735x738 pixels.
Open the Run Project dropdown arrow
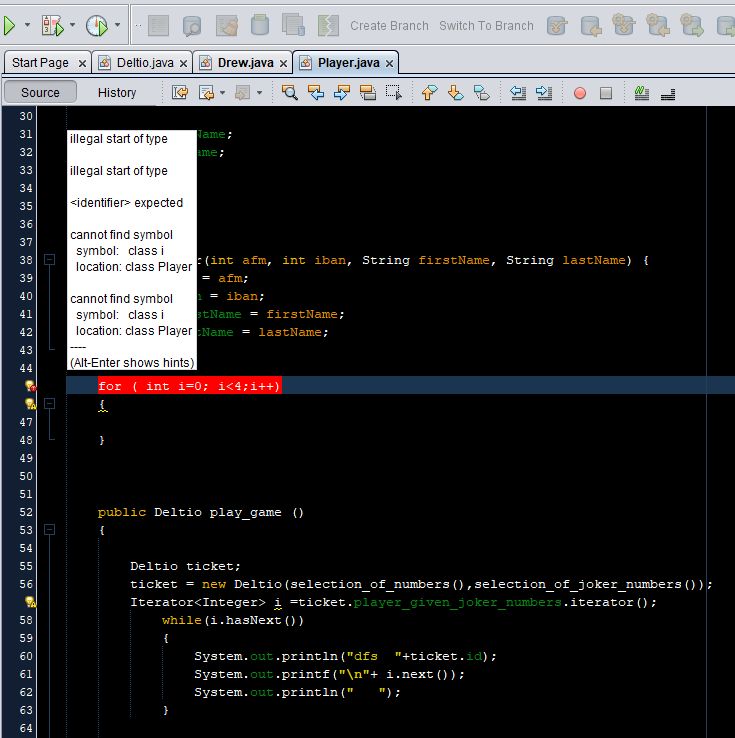tap(27, 25)
